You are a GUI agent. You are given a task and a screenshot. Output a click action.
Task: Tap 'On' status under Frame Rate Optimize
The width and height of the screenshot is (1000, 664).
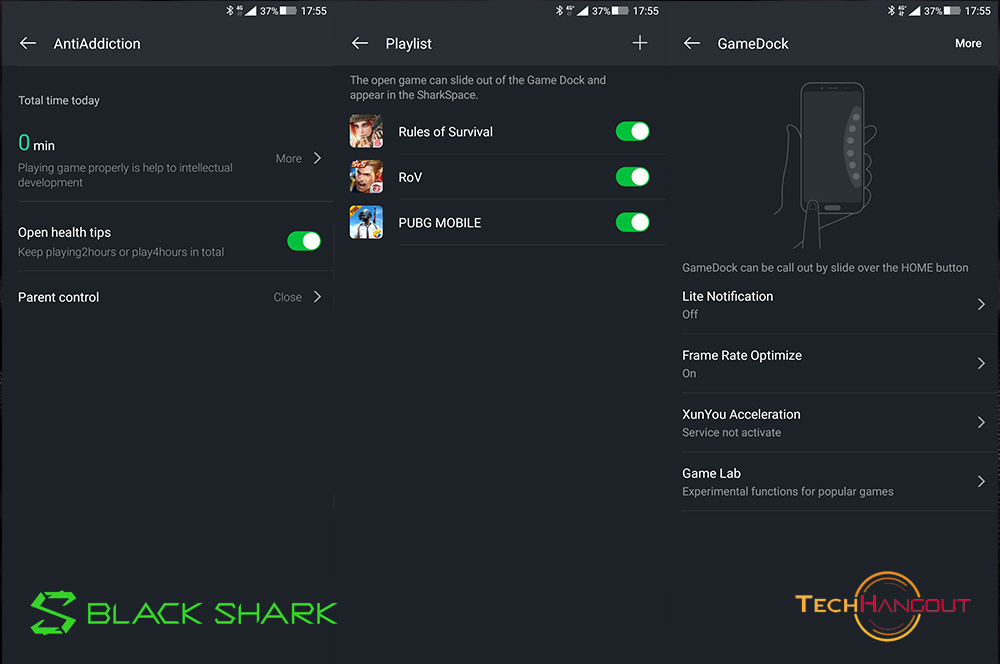coord(689,373)
